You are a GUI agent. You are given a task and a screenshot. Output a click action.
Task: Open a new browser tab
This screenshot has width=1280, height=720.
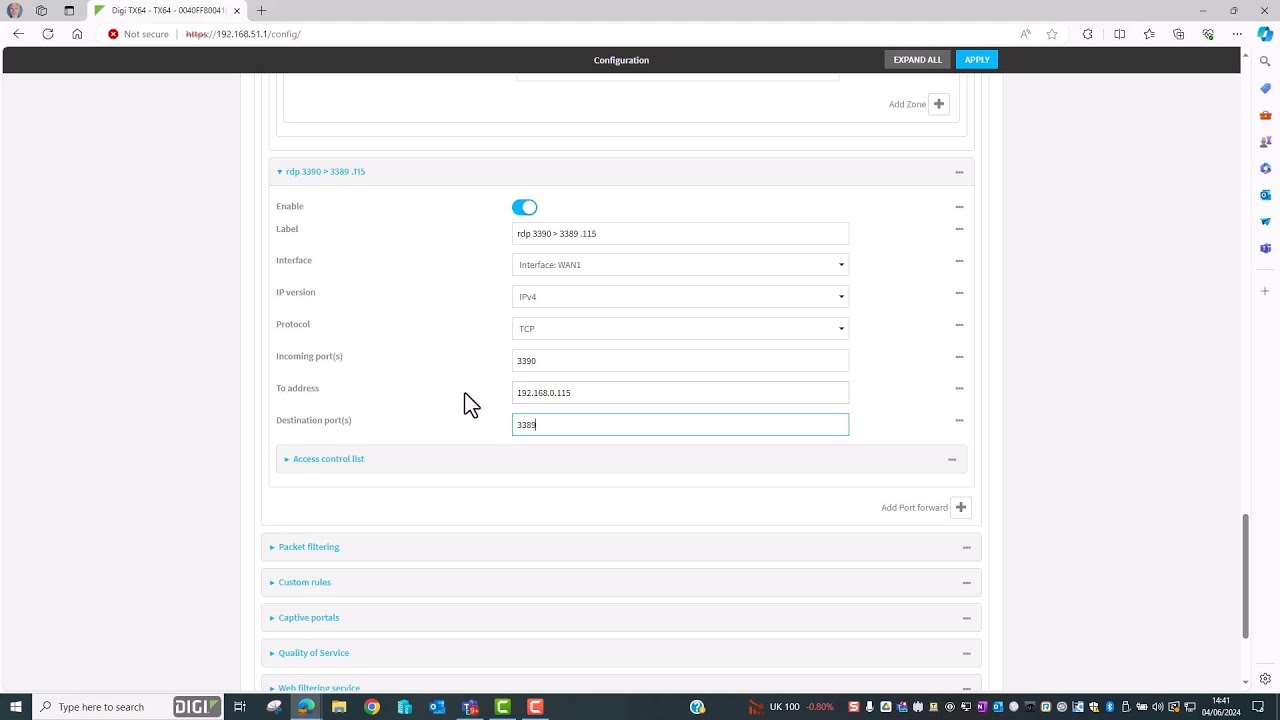[x=261, y=10]
